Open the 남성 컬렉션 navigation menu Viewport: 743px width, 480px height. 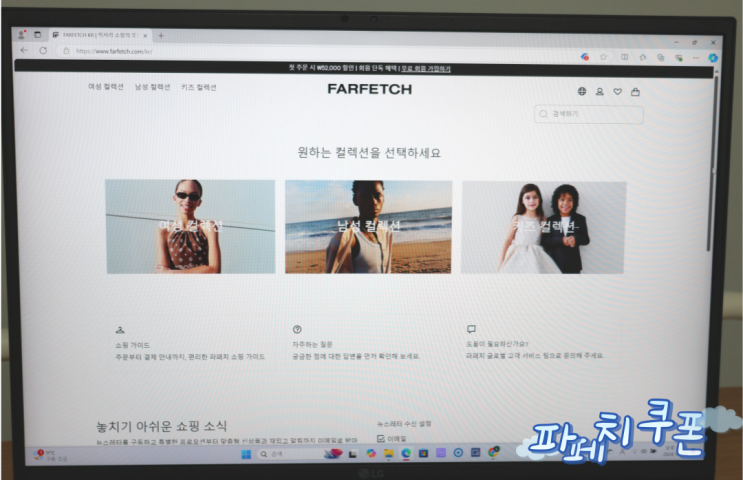point(152,87)
